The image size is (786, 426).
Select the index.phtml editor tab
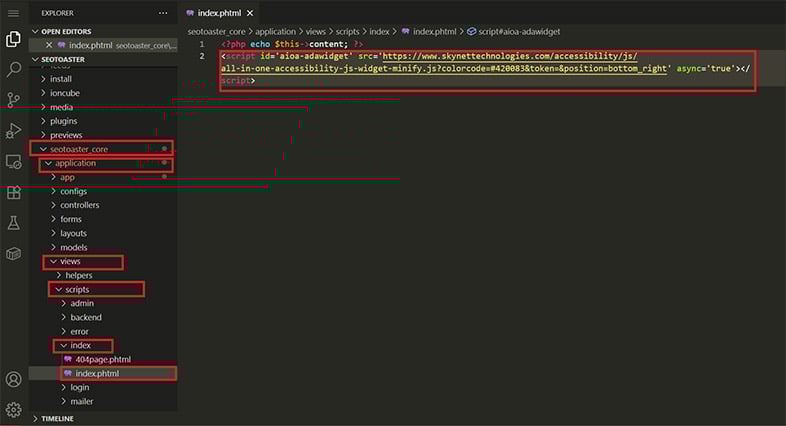224,13
